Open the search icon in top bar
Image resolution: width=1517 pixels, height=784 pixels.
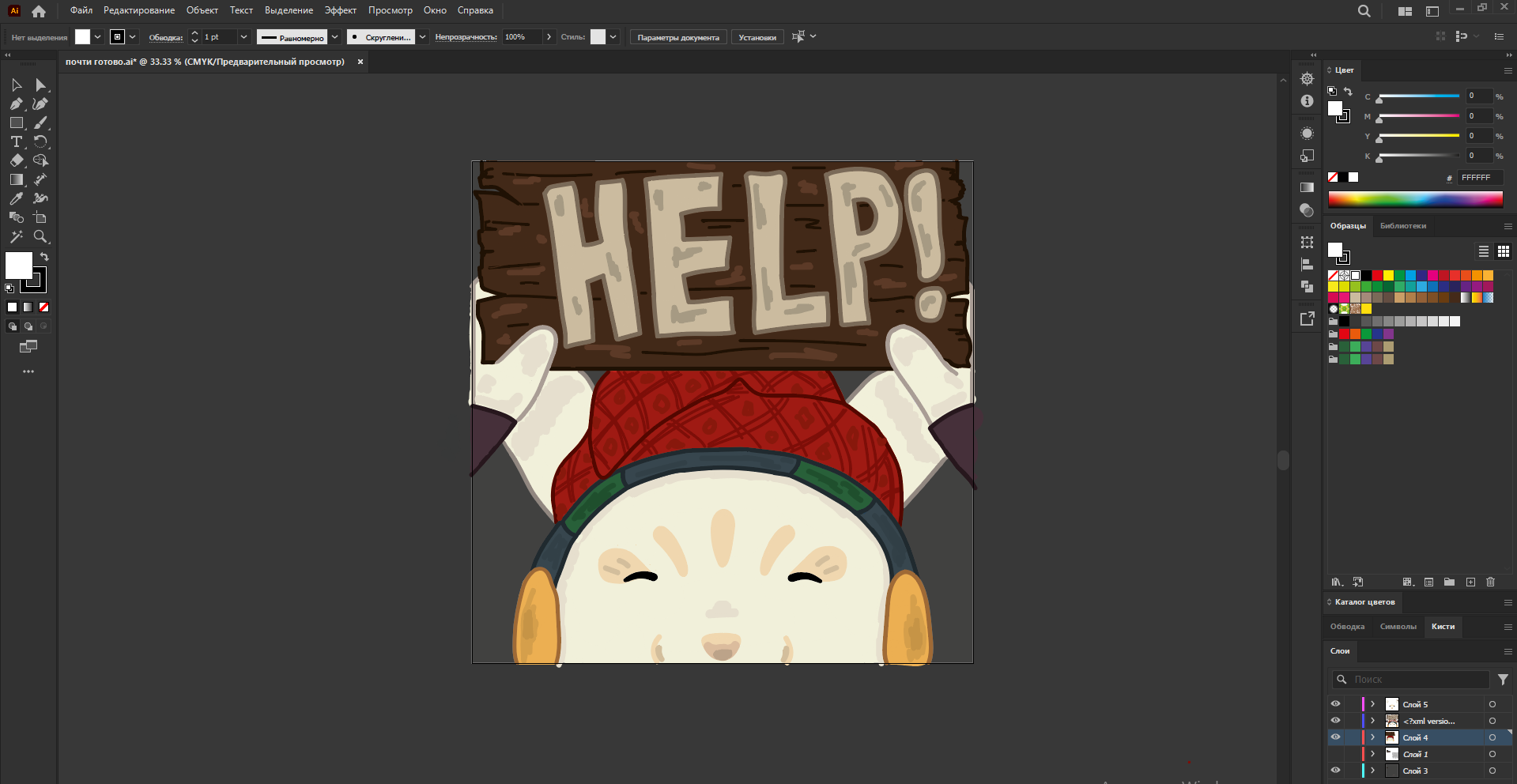[x=1364, y=11]
